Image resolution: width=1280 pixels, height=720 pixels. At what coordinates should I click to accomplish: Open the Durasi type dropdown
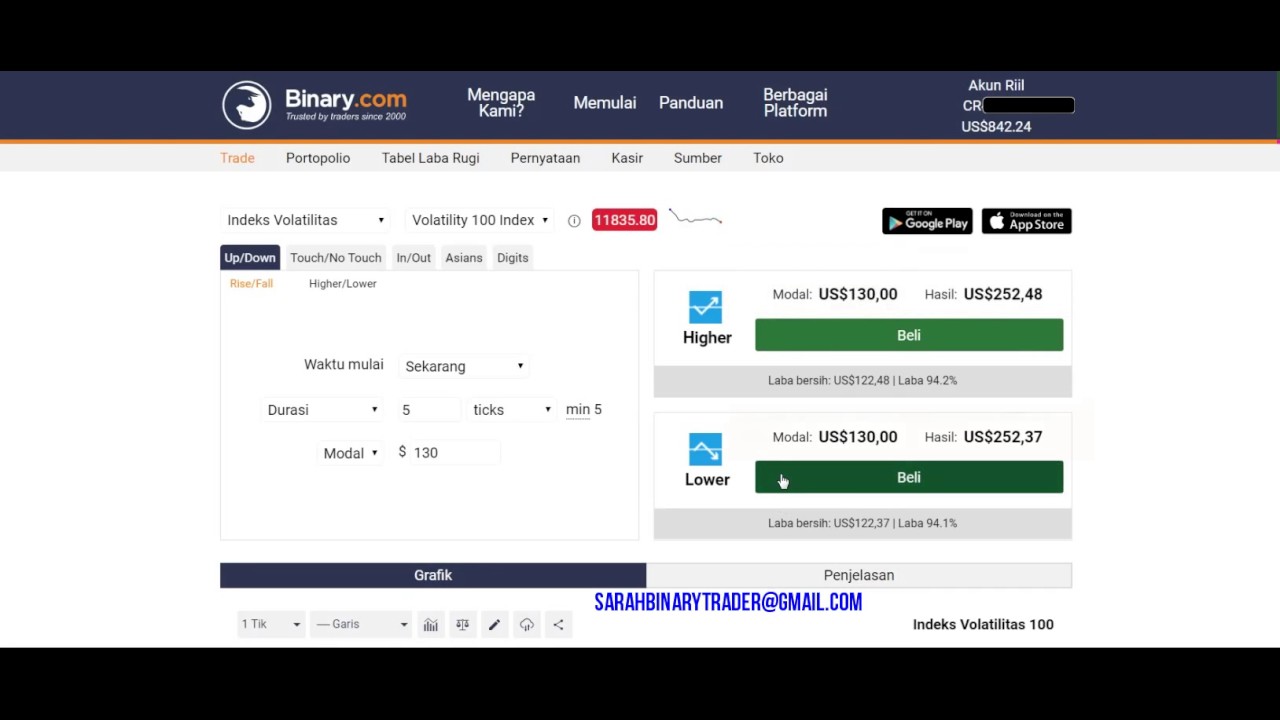pyautogui.click(x=322, y=410)
